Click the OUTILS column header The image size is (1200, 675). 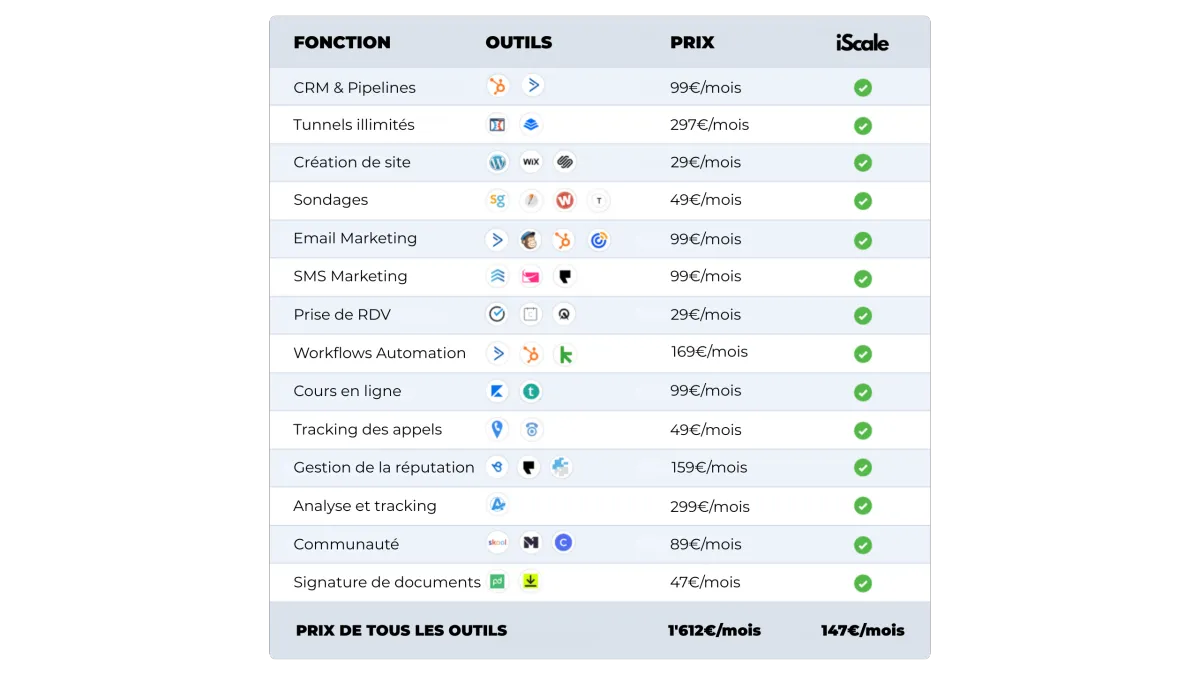(x=519, y=42)
